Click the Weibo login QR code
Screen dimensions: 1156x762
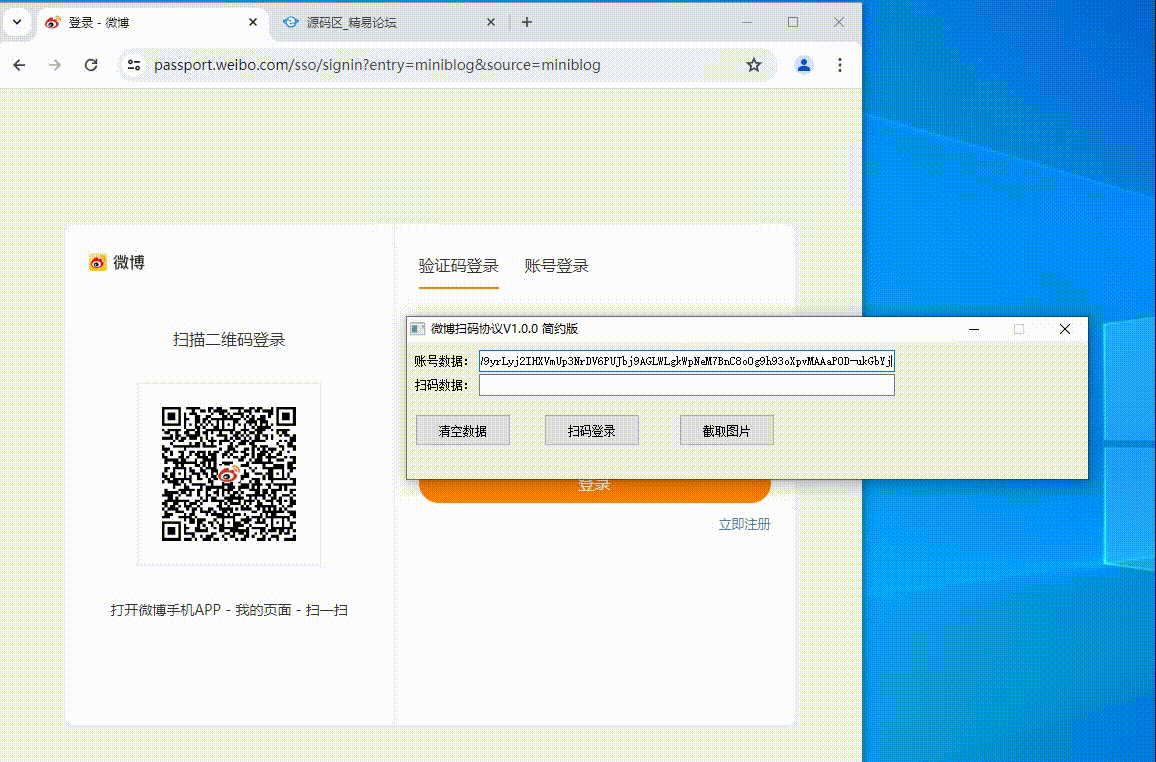point(229,474)
